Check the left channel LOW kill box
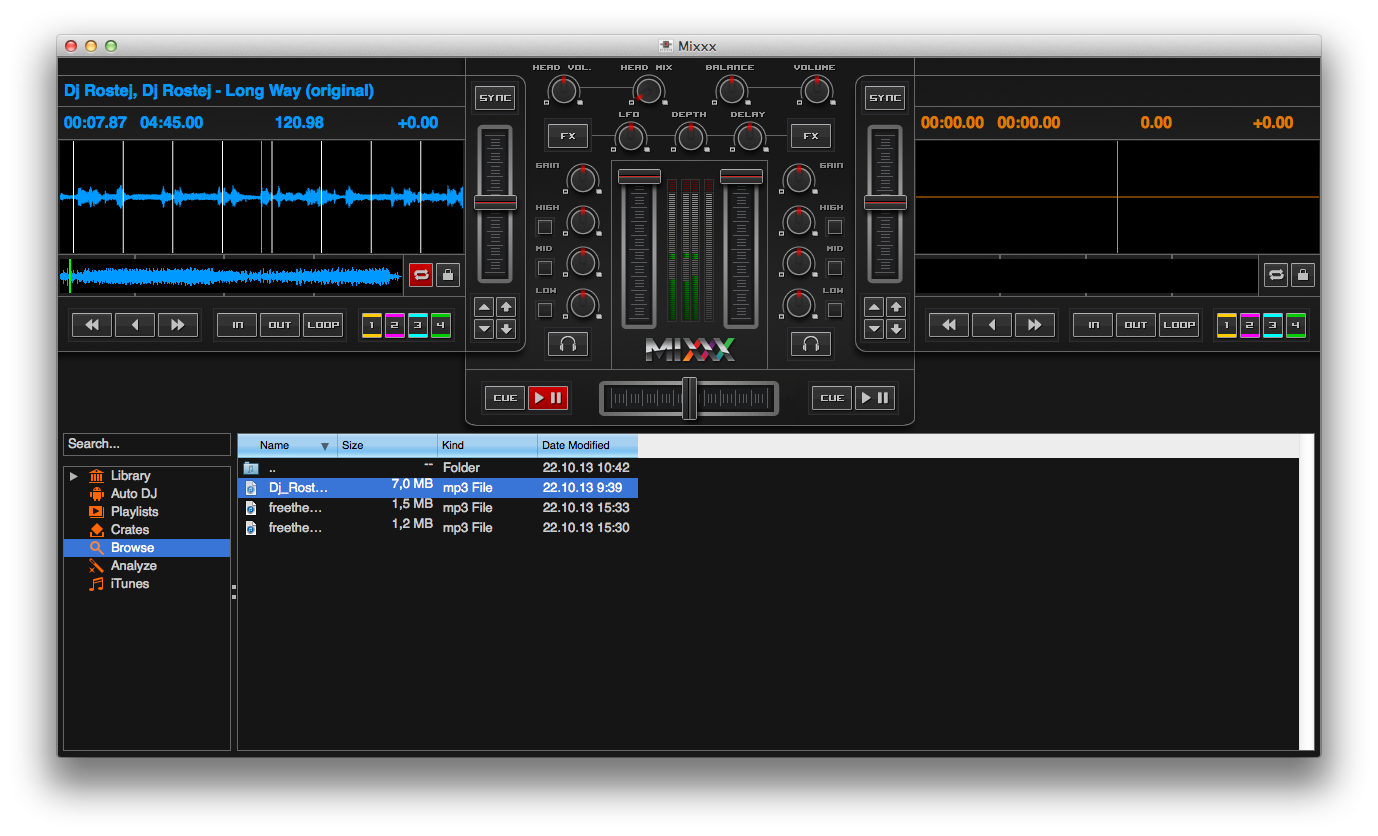Viewport: 1378px width, 836px height. [x=545, y=310]
